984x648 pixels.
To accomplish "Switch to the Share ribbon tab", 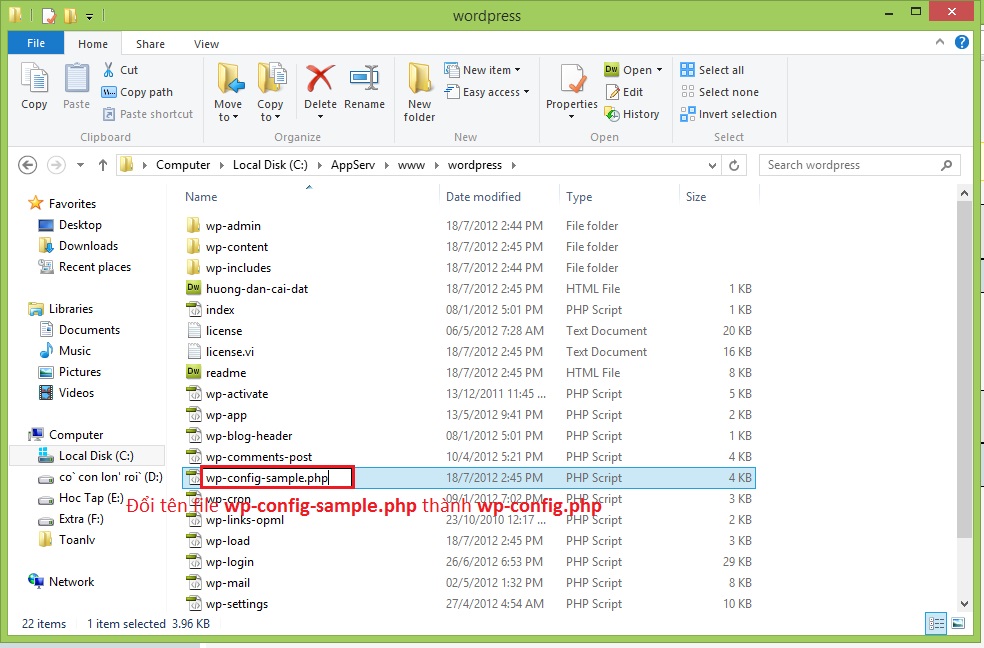I will tap(151, 44).
